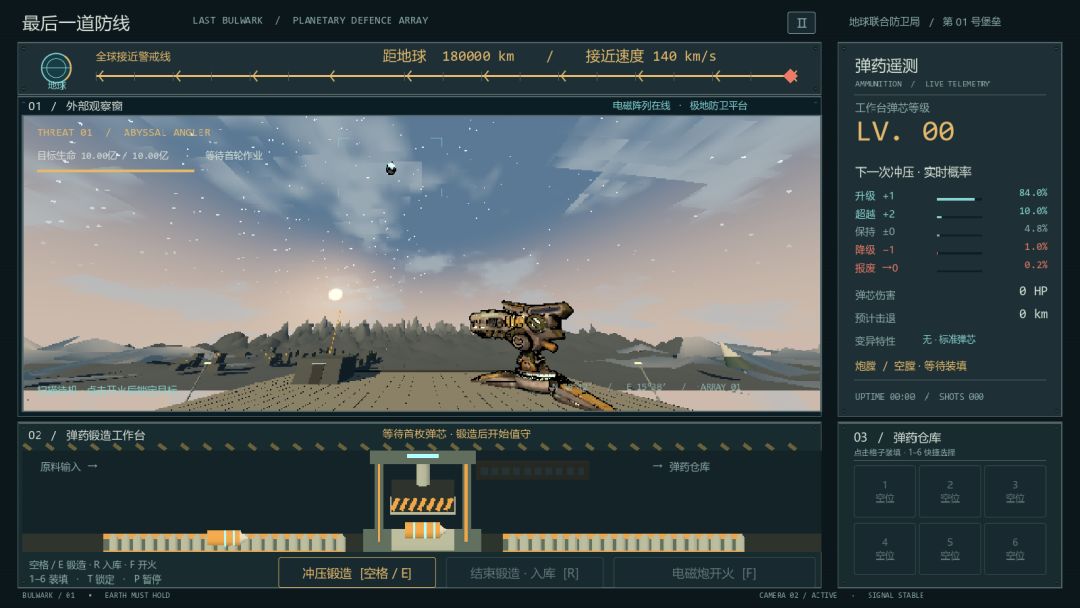Click the 原料输入 → label
Screen dimensions: 1080x608
tap(69, 467)
